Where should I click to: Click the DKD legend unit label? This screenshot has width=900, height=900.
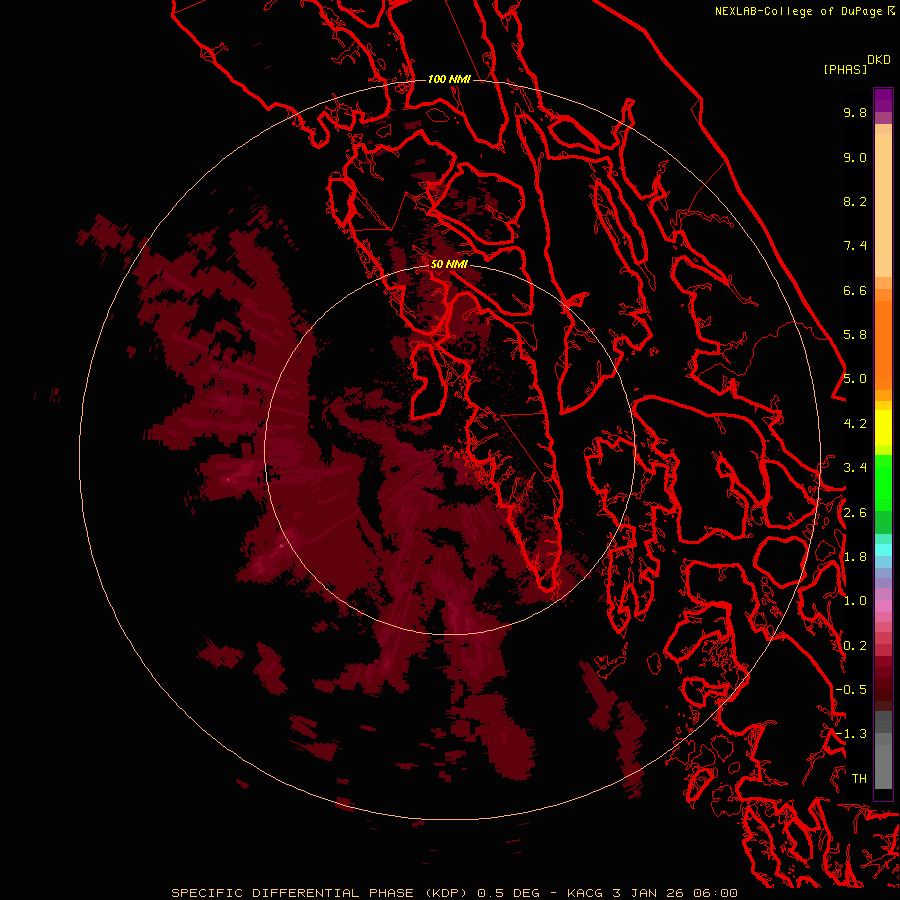click(879, 60)
